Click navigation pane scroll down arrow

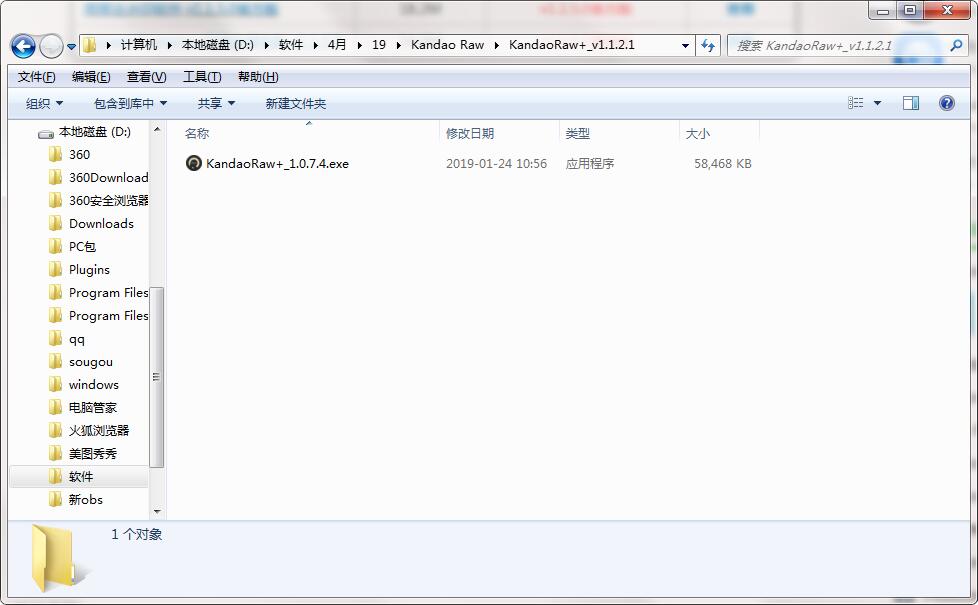click(x=157, y=511)
